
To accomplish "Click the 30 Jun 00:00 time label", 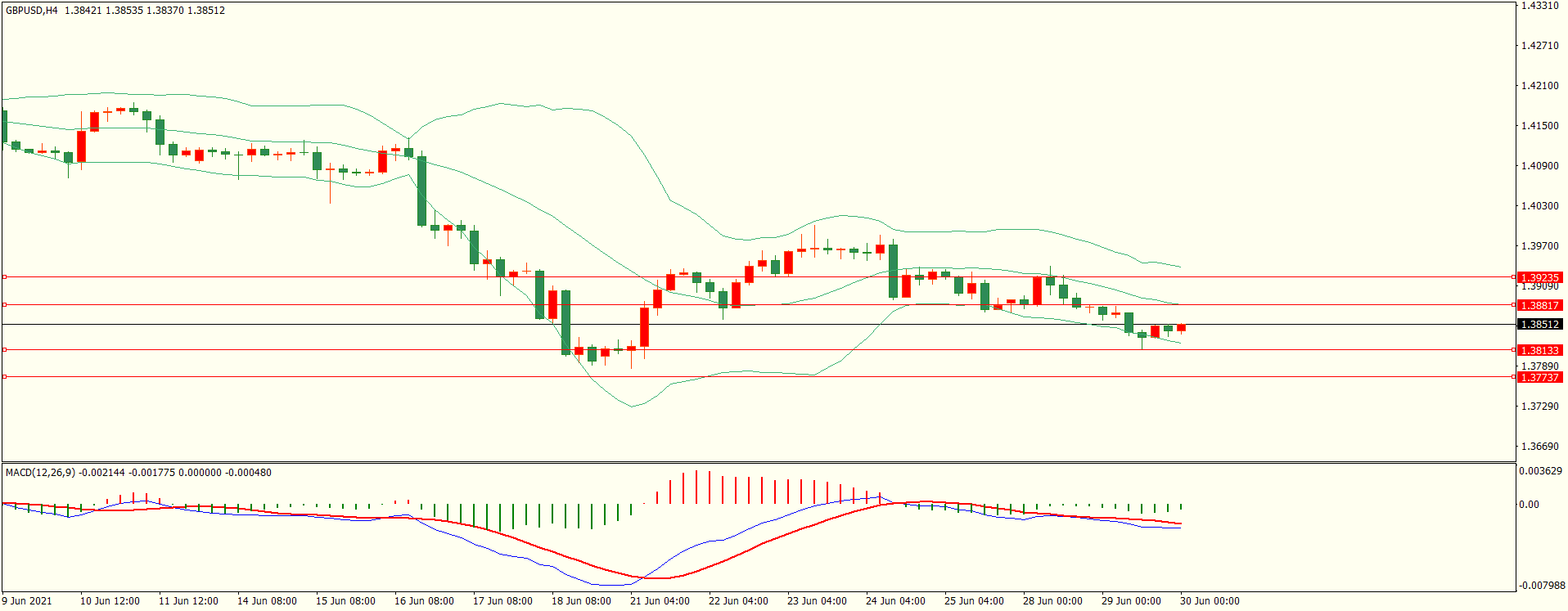I will click(1210, 601).
